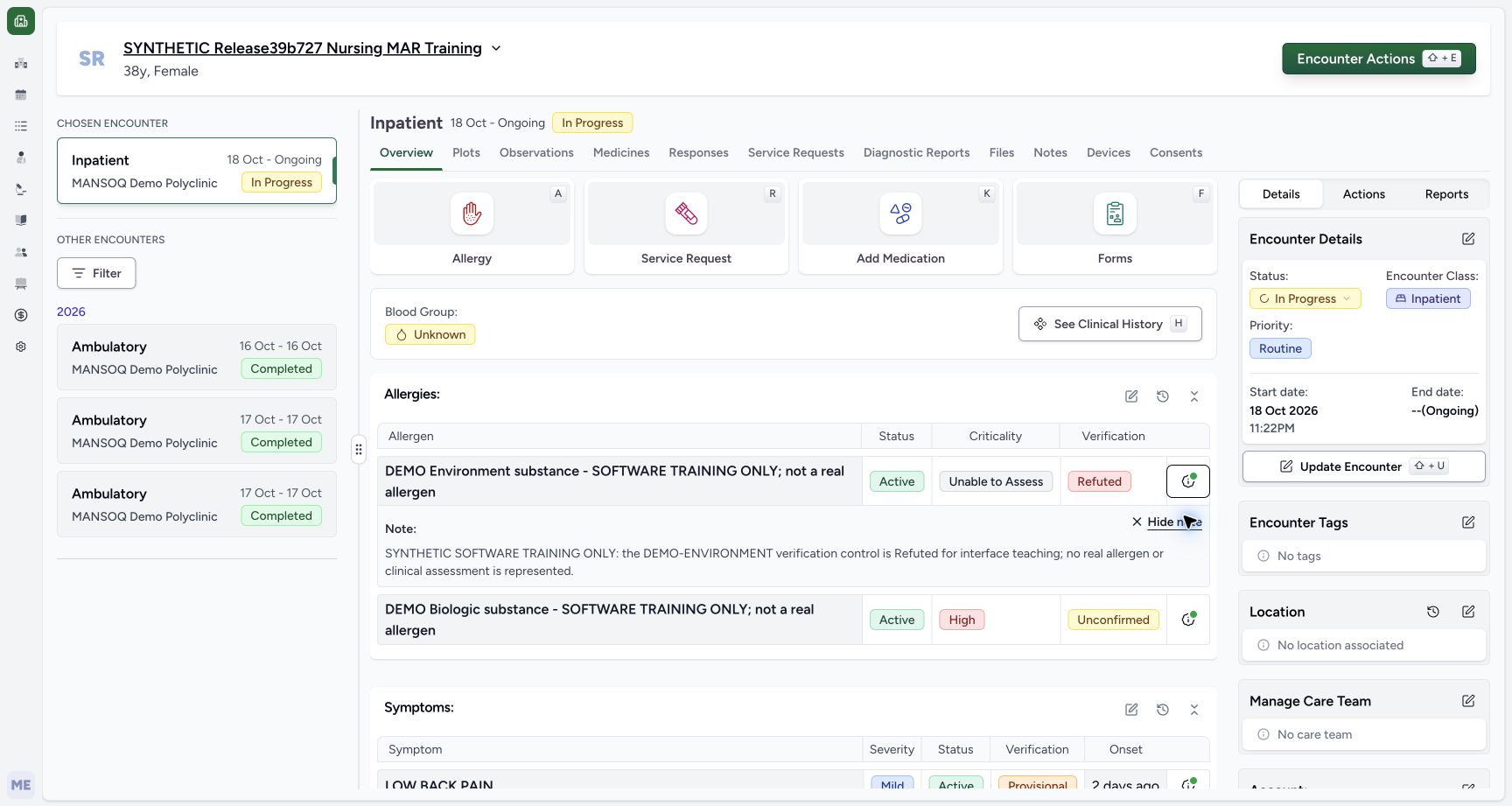
Task: Edit Location pencil icon
Action: tap(1468, 612)
